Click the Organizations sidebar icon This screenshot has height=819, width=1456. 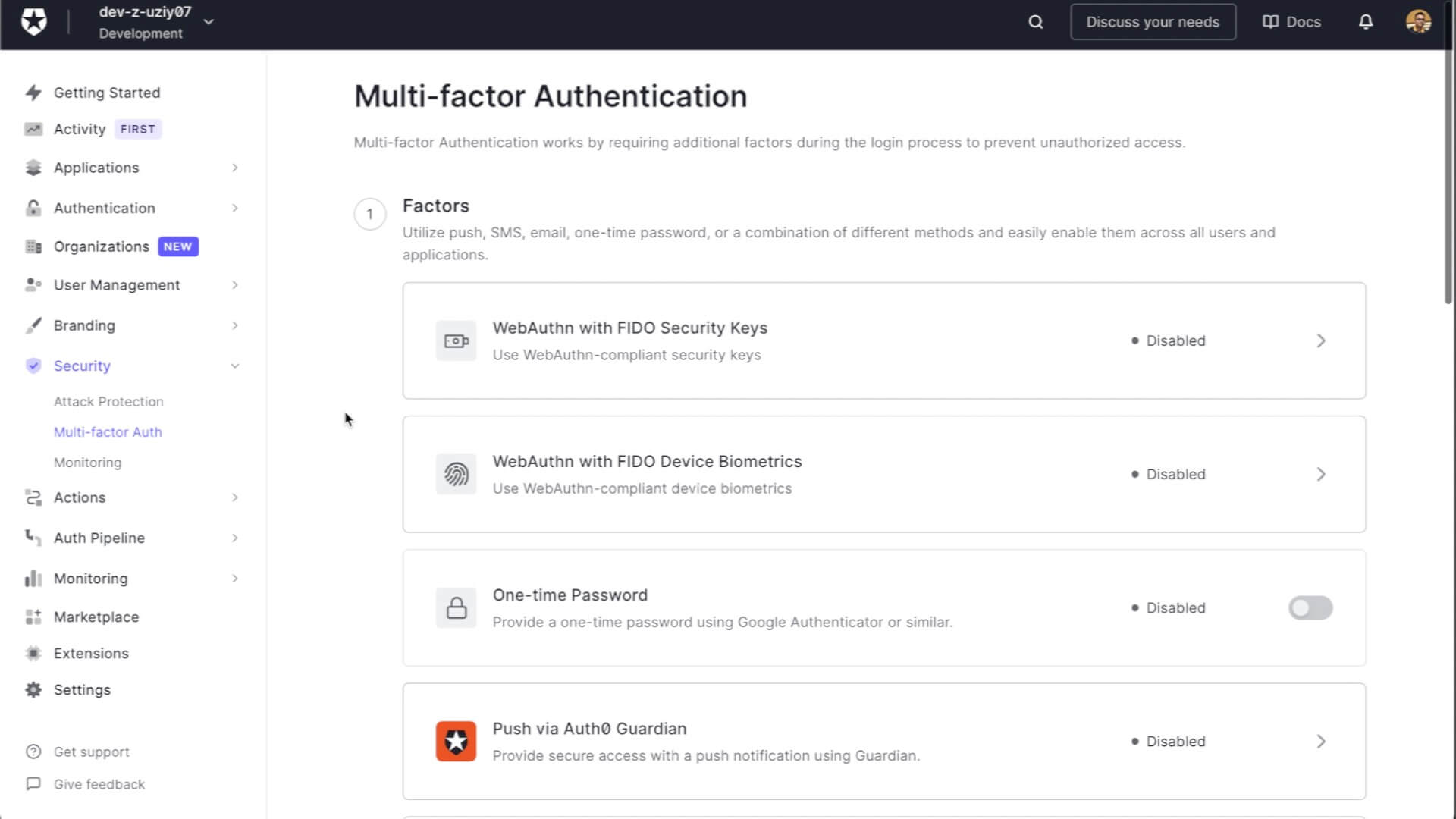click(x=33, y=246)
